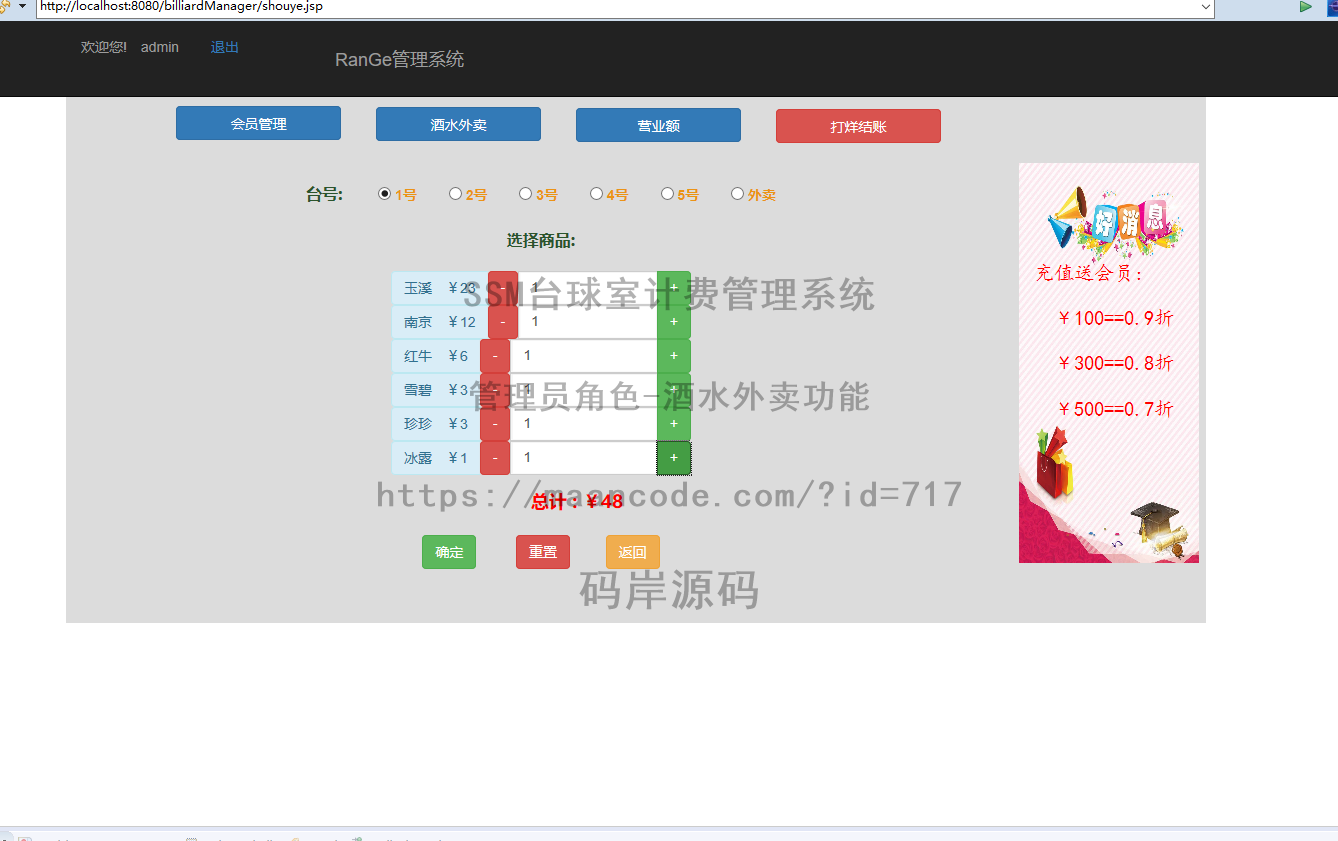Screen dimensions: 1338x841
Task: Click the ¥300==0.8折 promo line
Action: 1115,363
